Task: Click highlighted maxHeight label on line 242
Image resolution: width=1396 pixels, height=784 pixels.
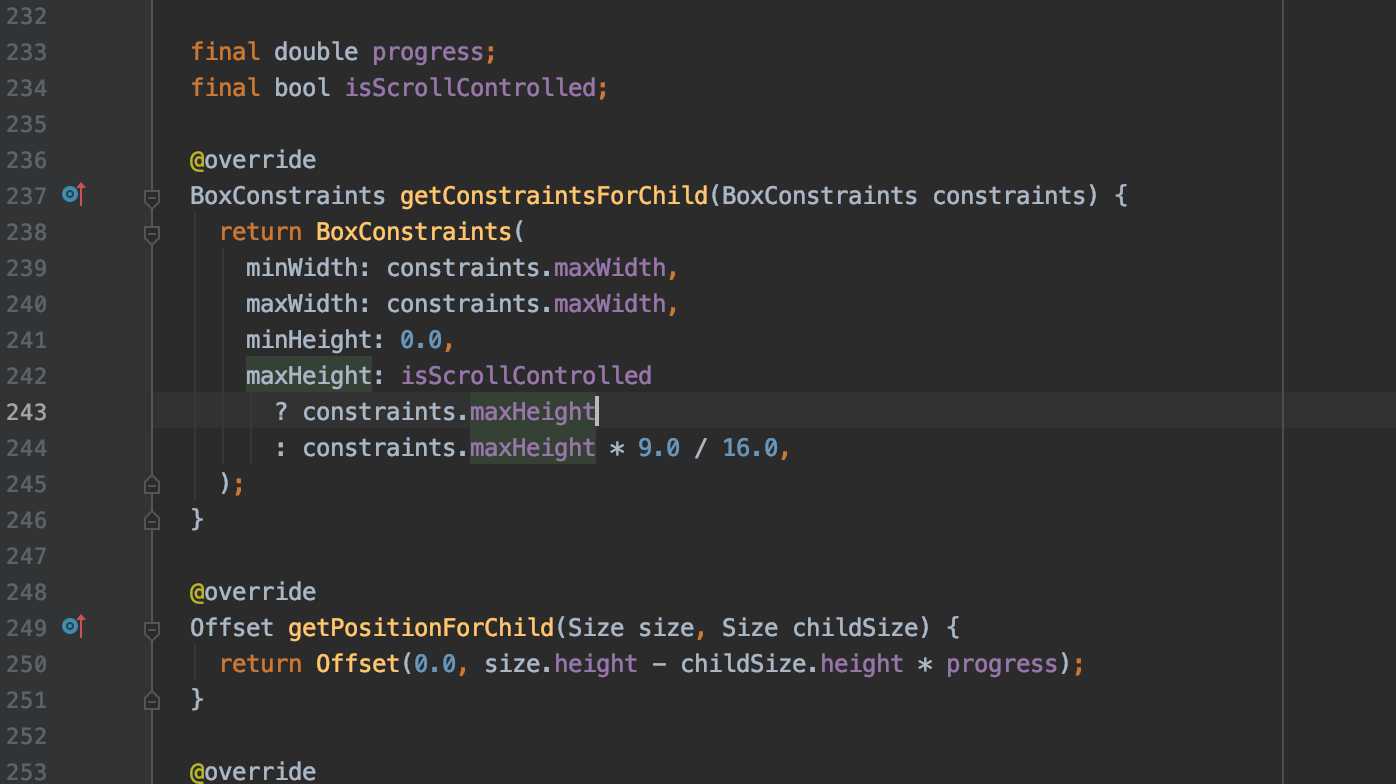Action: tap(309, 376)
